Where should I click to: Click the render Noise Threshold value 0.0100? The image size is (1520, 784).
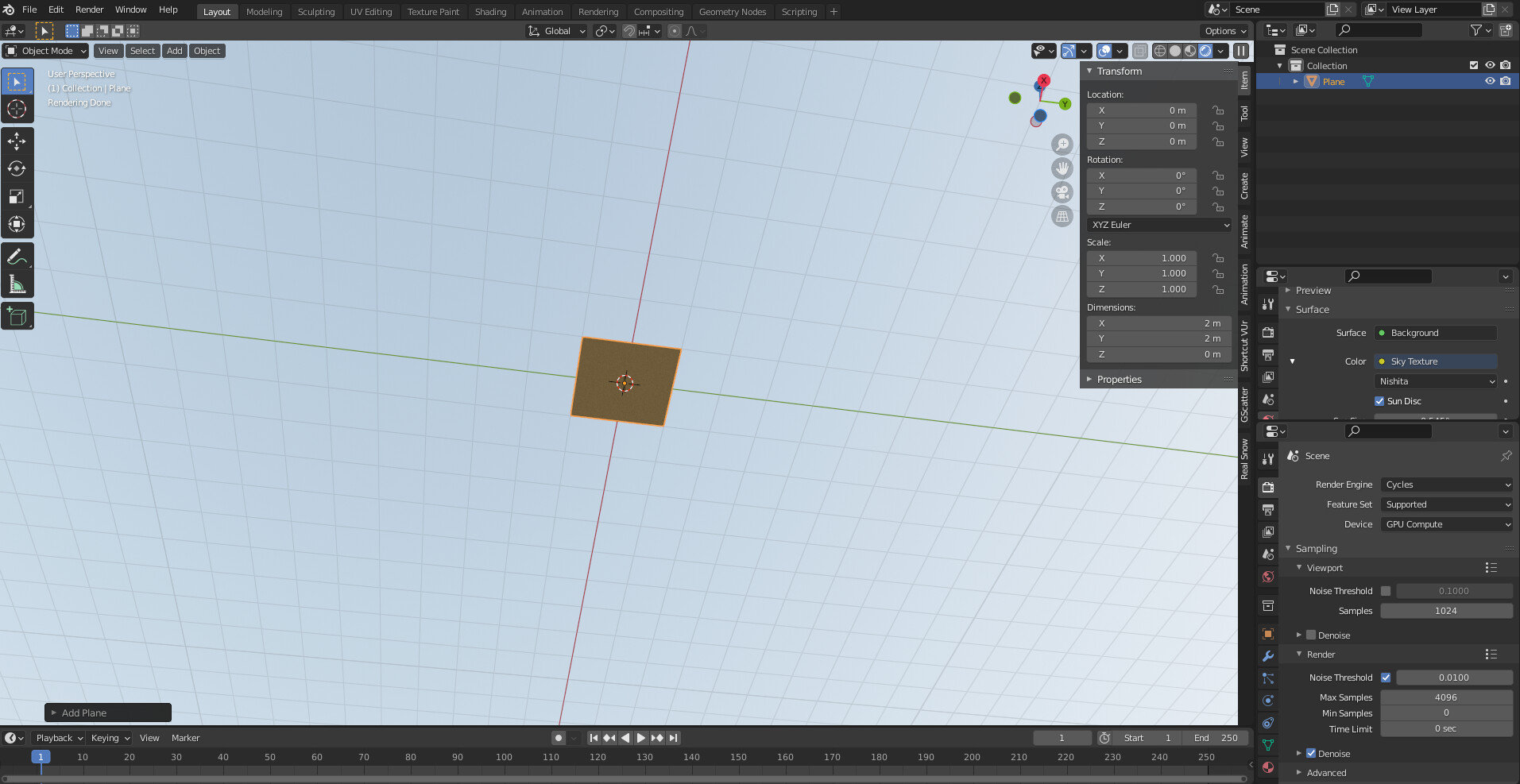coord(1454,678)
